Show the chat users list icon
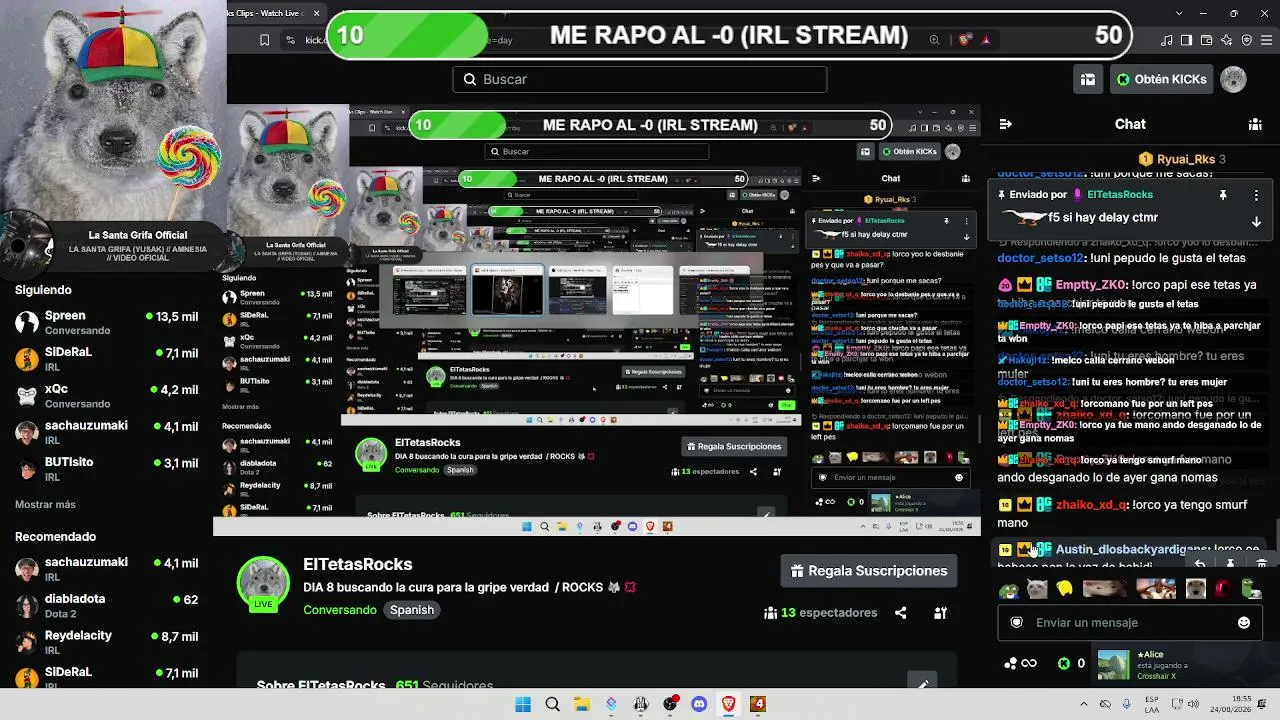 click(1255, 124)
